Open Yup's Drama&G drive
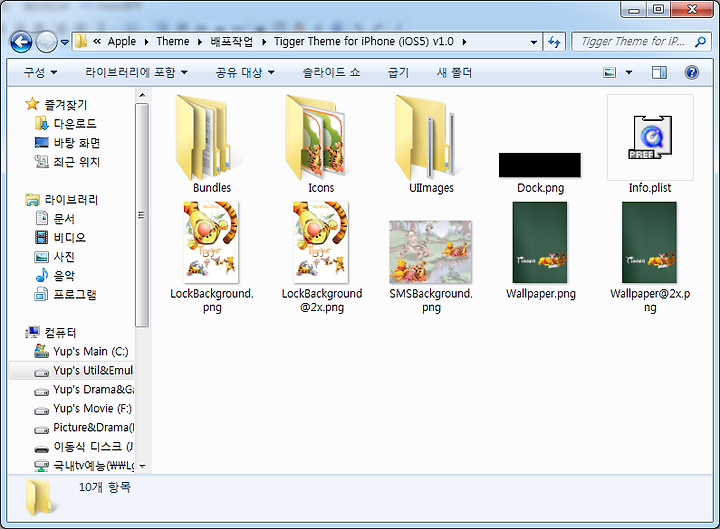 (x=84, y=389)
